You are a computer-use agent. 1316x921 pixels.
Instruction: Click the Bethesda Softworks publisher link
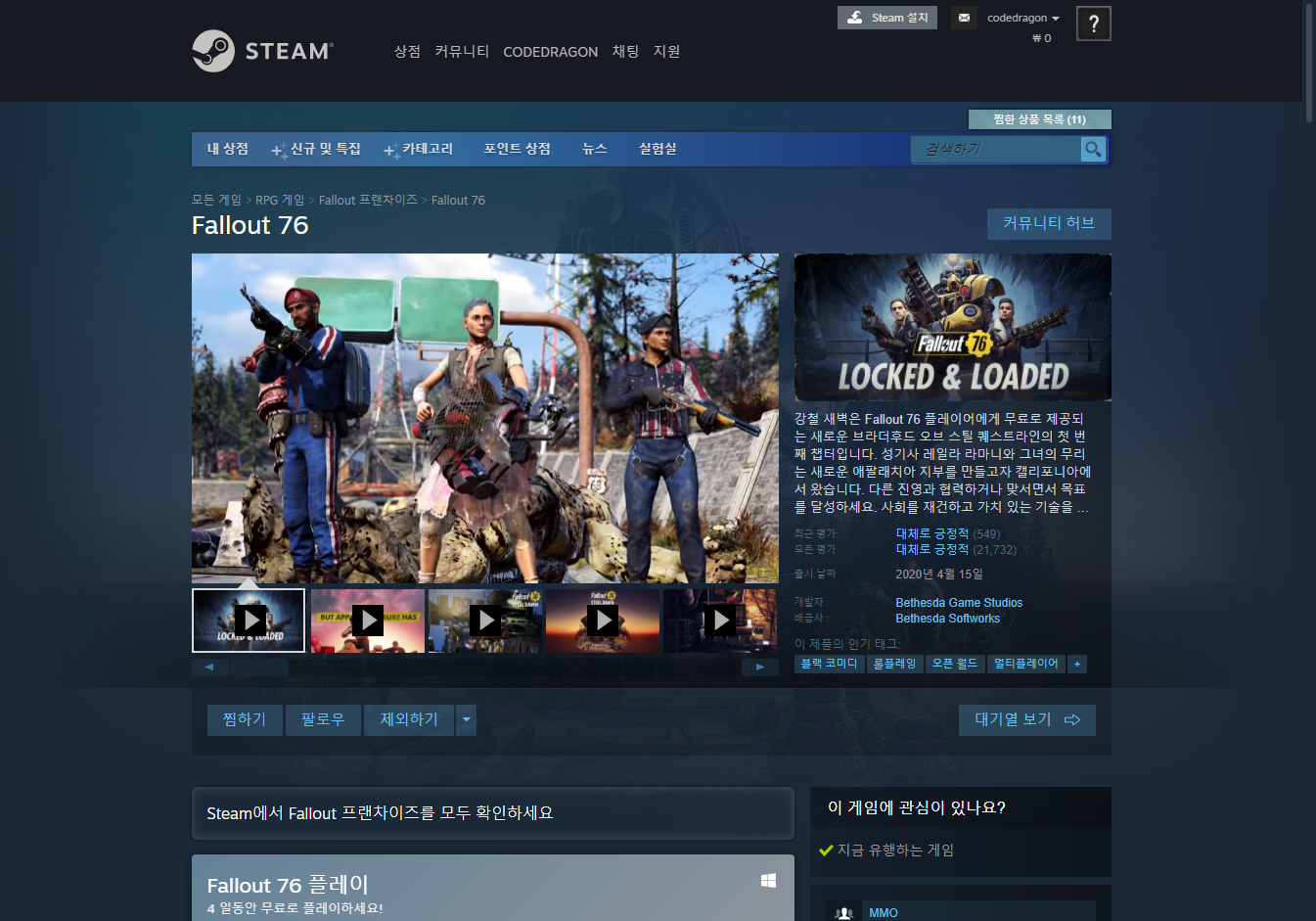coord(947,619)
